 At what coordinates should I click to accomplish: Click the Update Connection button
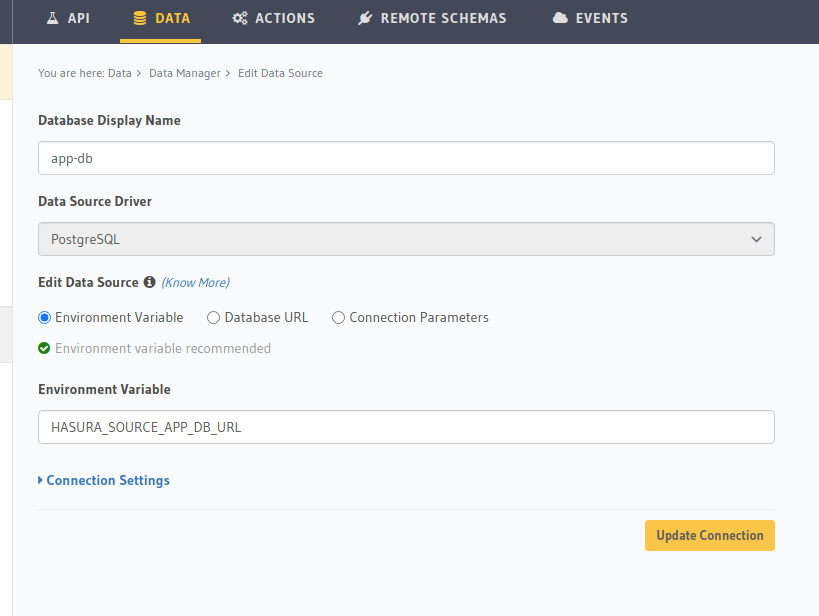click(x=709, y=536)
